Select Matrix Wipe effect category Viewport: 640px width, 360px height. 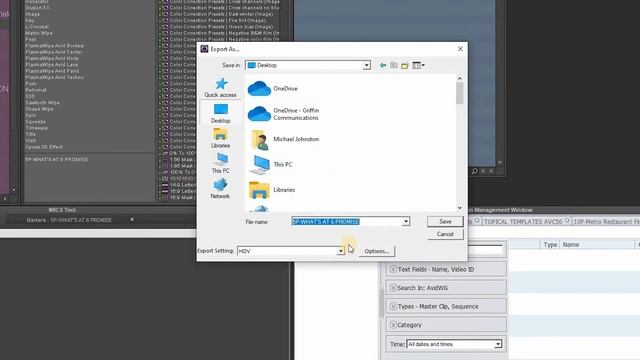click(x=39, y=33)
